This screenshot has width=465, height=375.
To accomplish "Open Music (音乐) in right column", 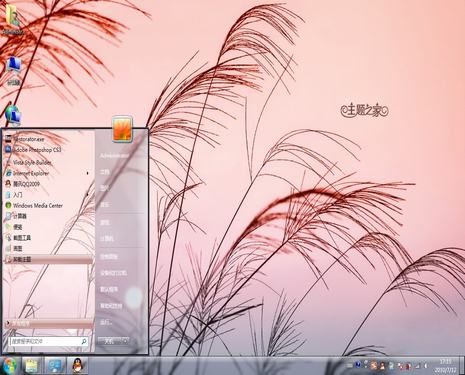I will click(x=105, y=204).
